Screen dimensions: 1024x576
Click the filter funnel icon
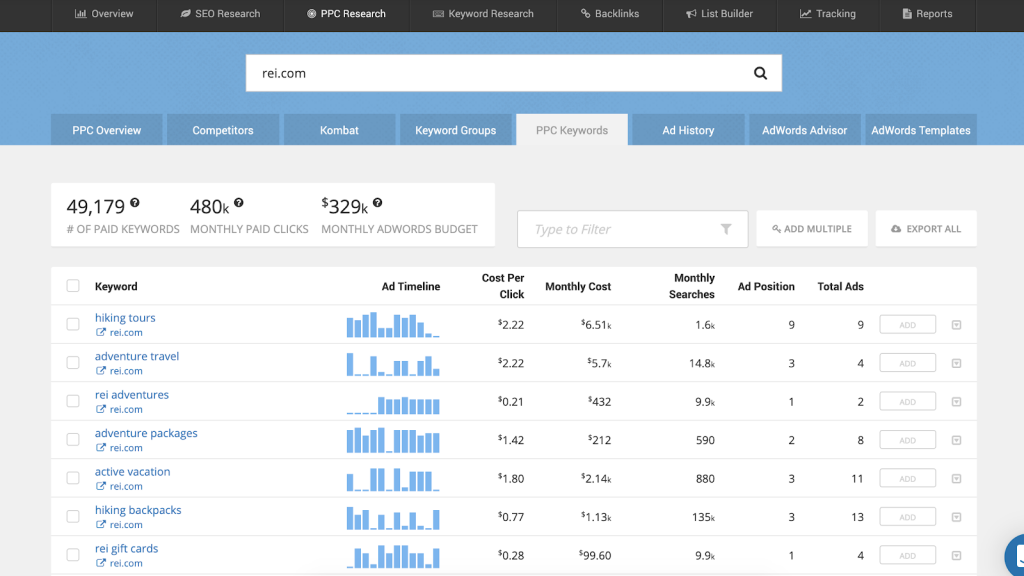726,229
